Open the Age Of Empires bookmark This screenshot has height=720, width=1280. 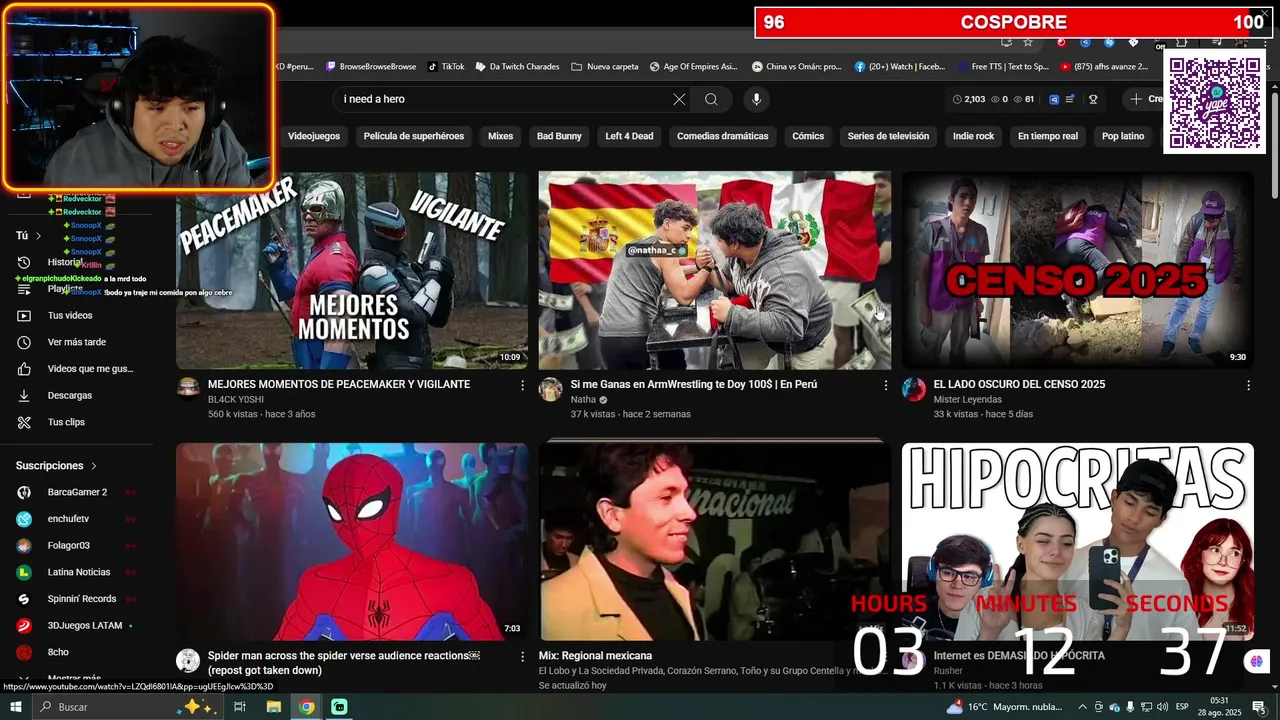pyautogui.click(x=693, y=67)
